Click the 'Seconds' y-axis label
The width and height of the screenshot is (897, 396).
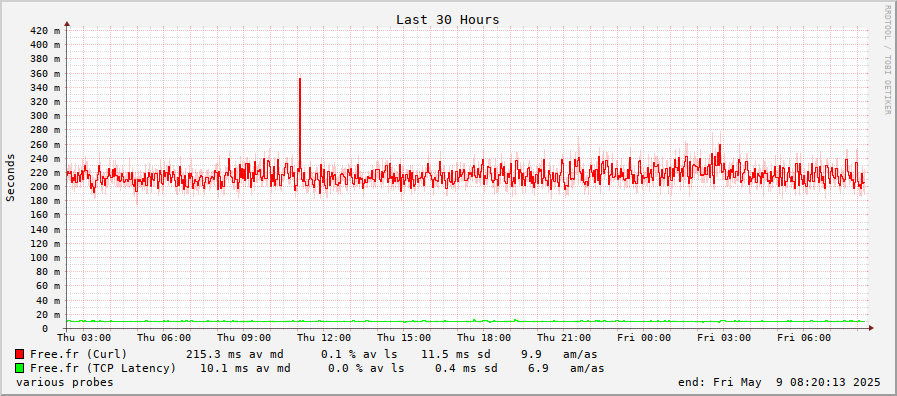pyautogui.click(x=10, y=177)
